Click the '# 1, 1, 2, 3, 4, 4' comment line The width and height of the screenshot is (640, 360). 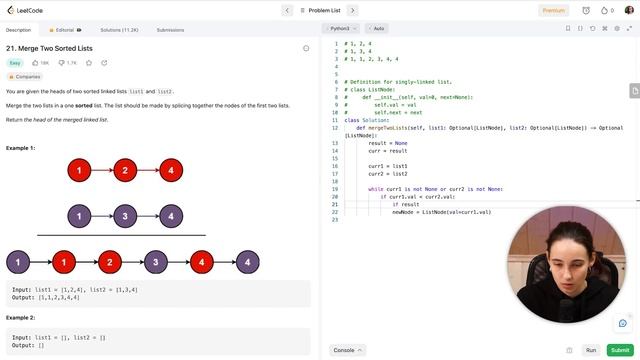click(371, 59)
